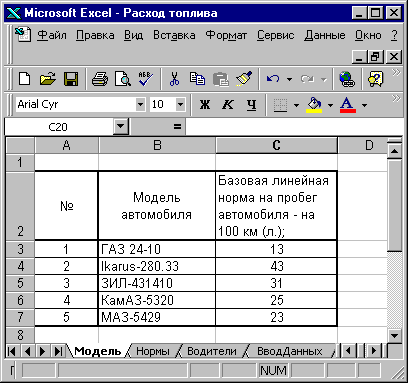Expand the Arial Cyr font dropdown
This screenshot has width=411, height=387.
pos(140,105)
